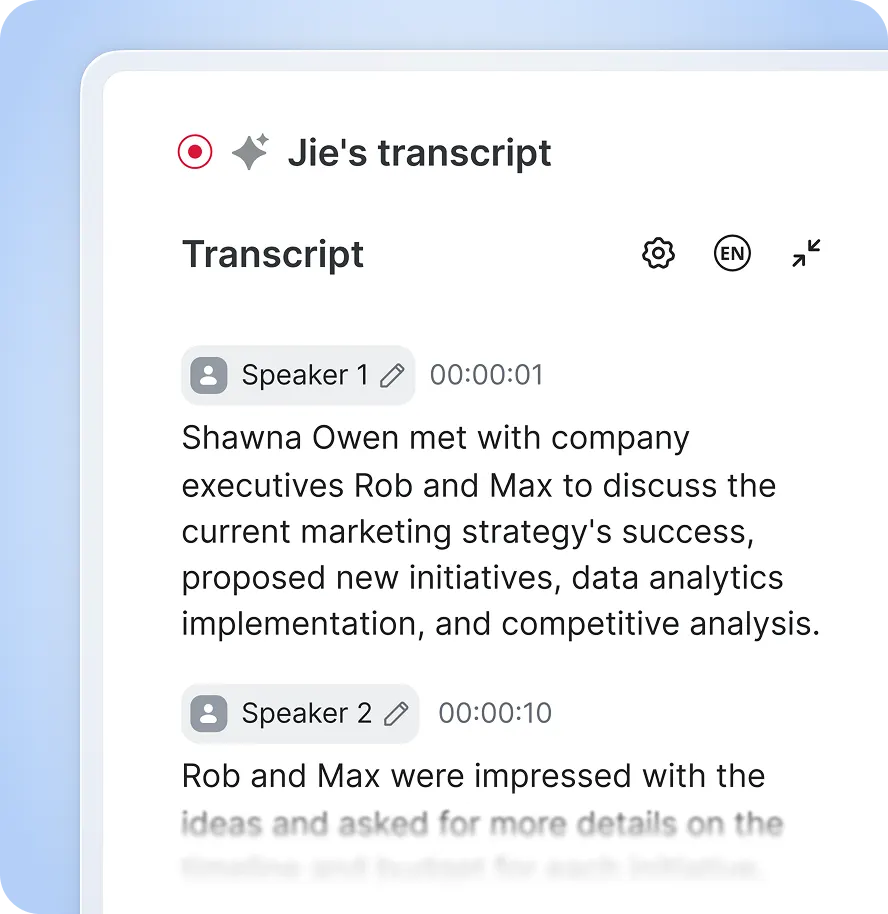Click the AI sparkle icon
Screen dimensions: 888x914
pos(249,153)
